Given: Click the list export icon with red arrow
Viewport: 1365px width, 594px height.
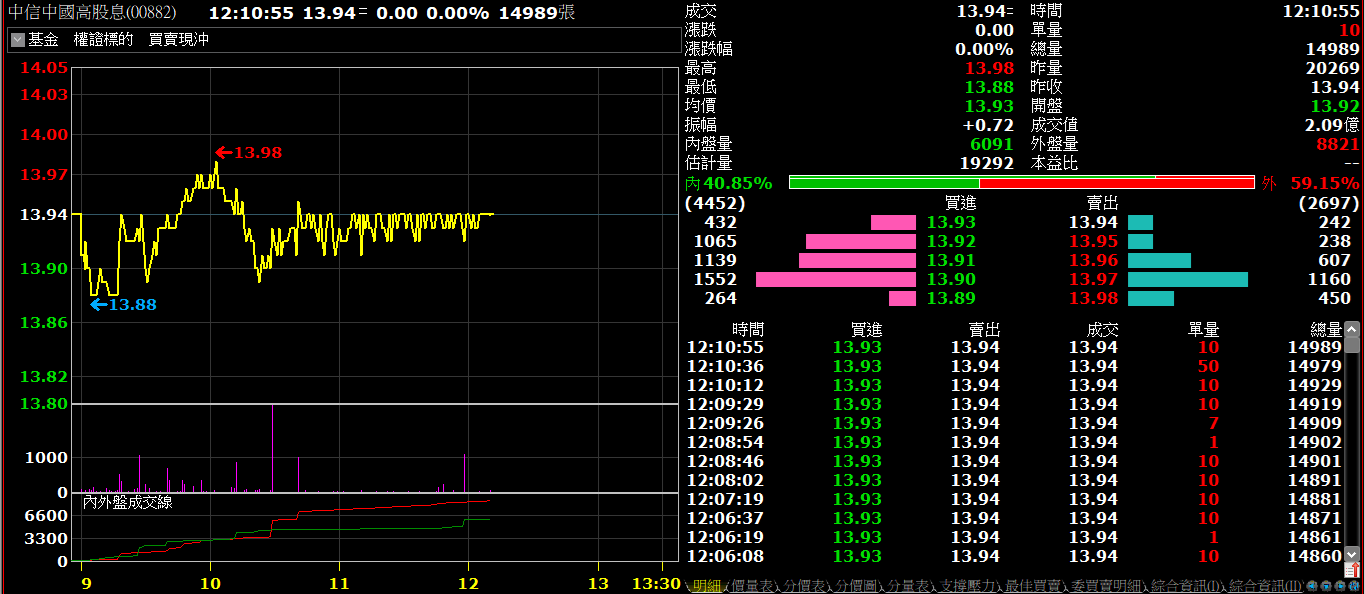Looking at the screenshot, I should [1352, 570].
